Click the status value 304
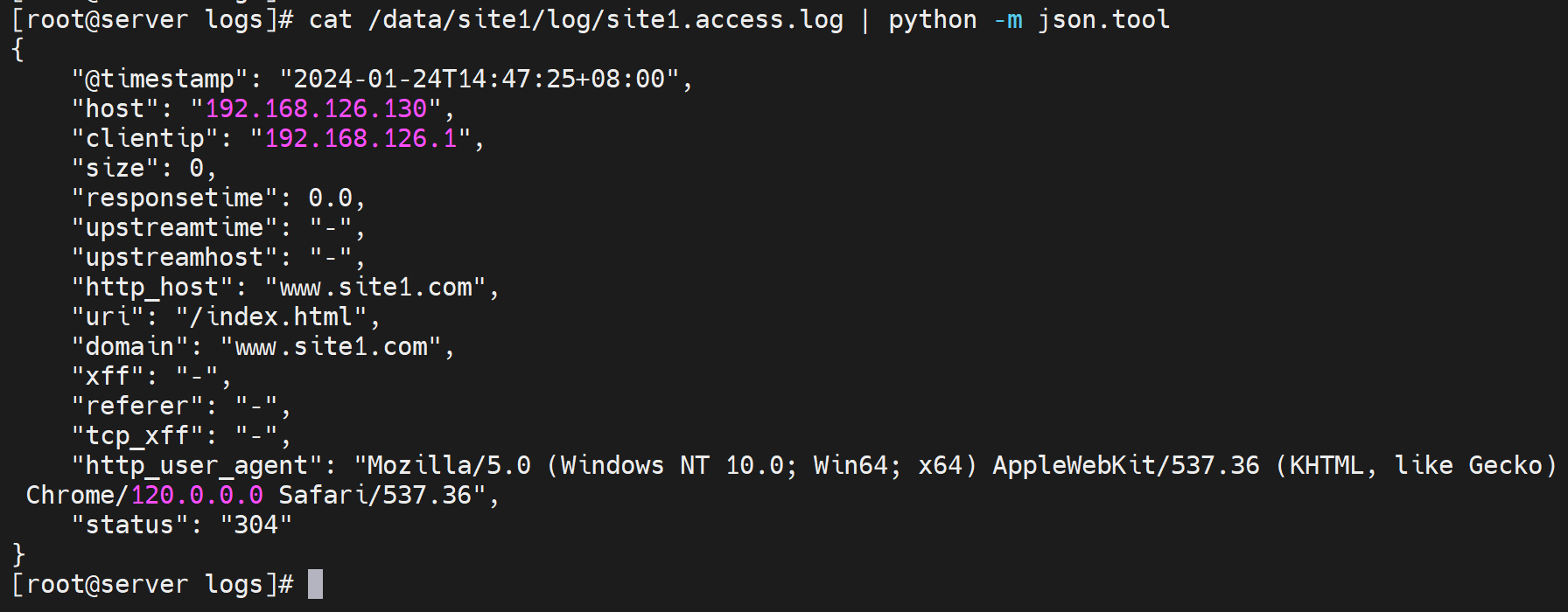The height and width of the screenshot is (612, 1568). [x=255, y=525]
